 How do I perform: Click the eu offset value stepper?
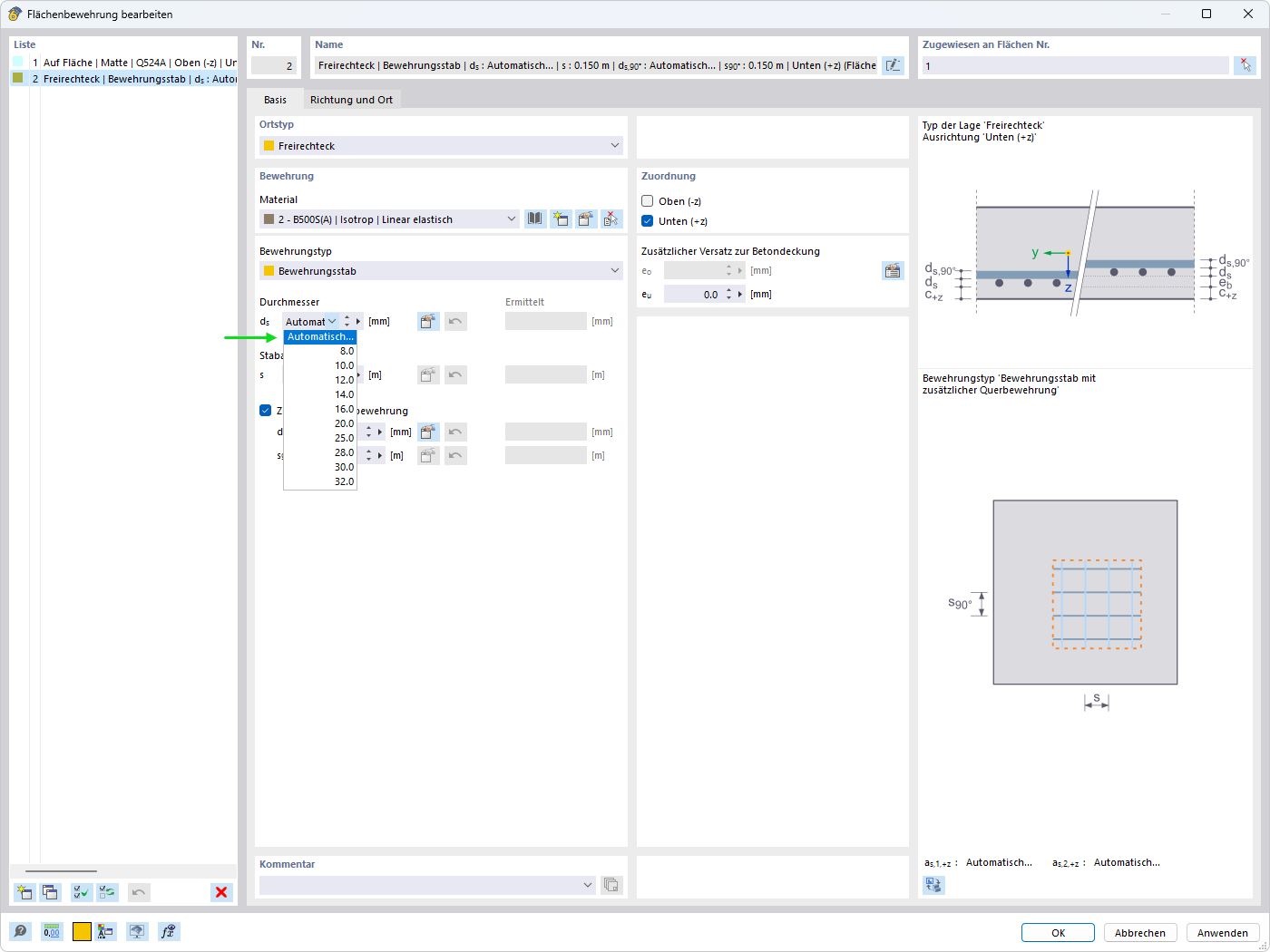[728, 294]
